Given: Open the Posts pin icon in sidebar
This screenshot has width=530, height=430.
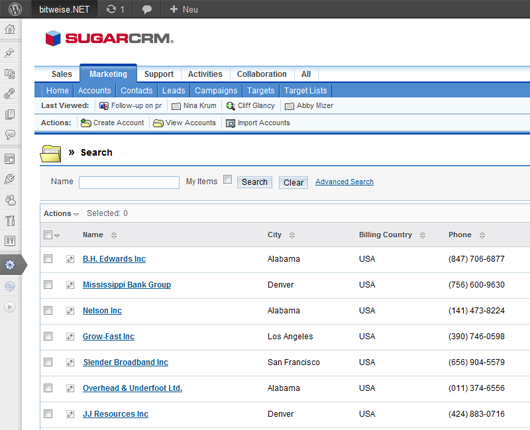Looking at the screenshot, I should (x=9, y=52).
